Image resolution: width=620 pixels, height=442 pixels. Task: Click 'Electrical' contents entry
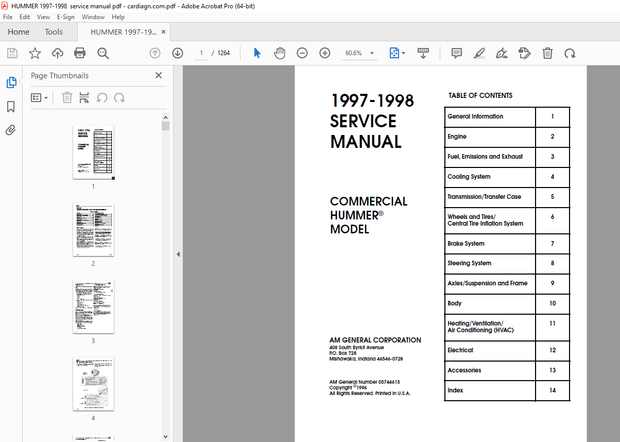coord(460,350)
